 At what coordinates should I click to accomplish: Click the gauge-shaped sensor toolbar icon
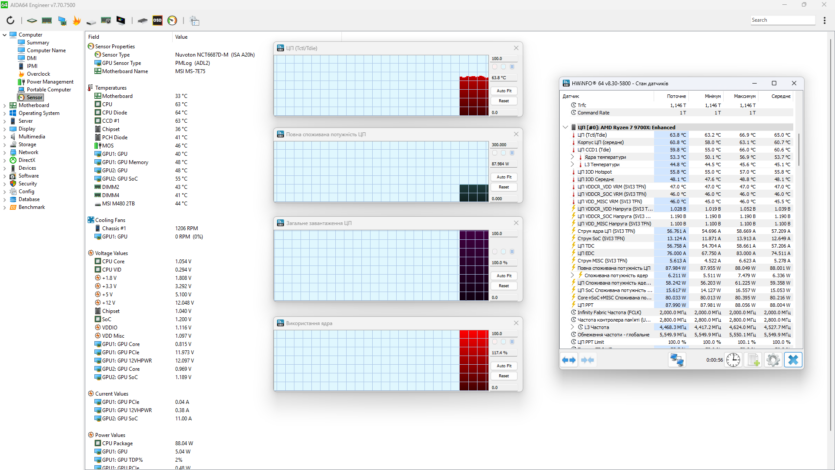(x=172, y=20)
